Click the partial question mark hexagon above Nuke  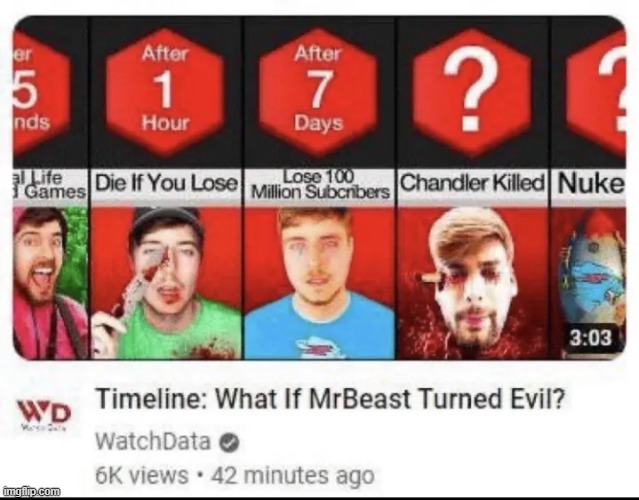pos(596,90)
